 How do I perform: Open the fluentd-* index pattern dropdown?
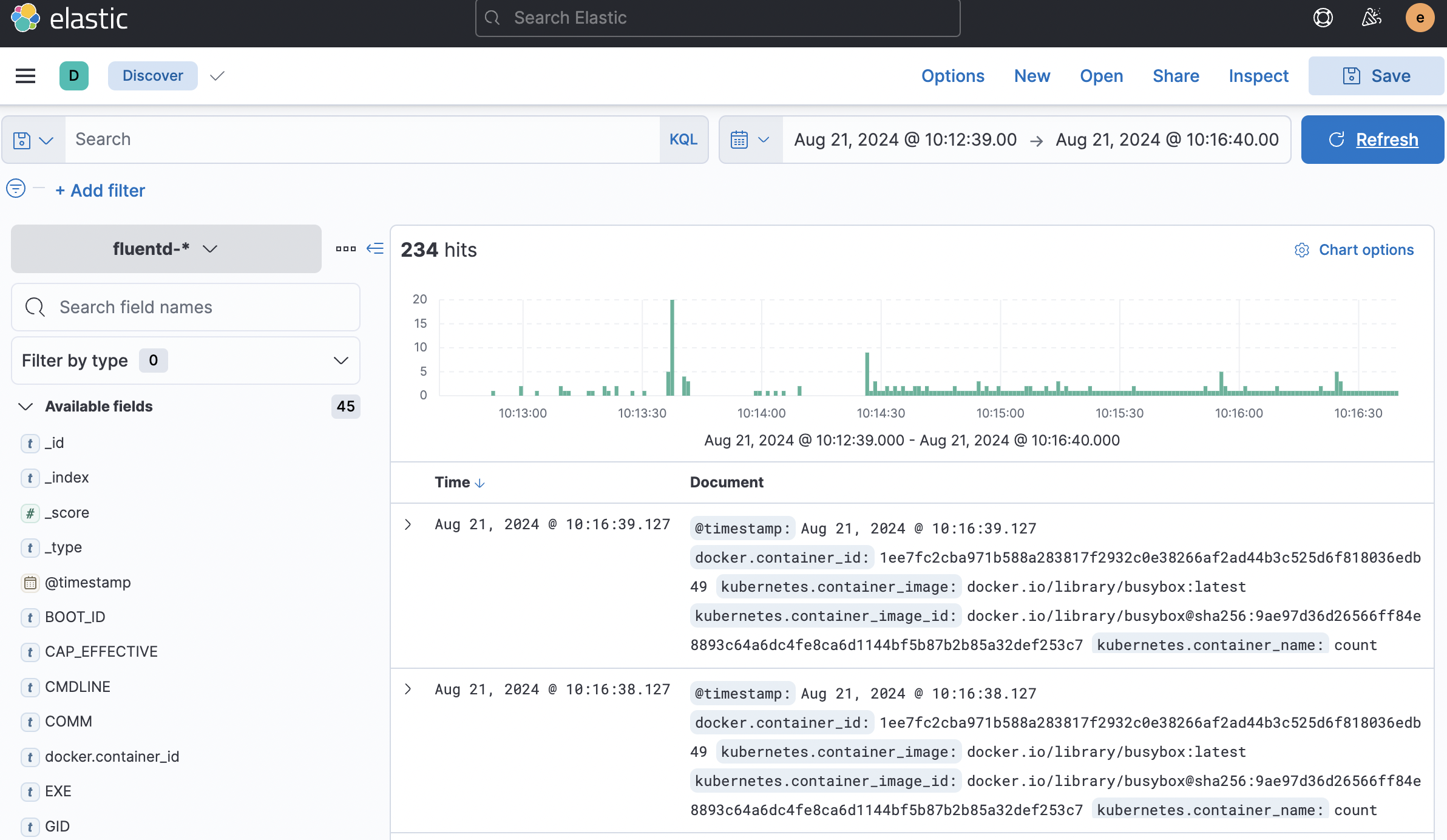tap(166, 249)
